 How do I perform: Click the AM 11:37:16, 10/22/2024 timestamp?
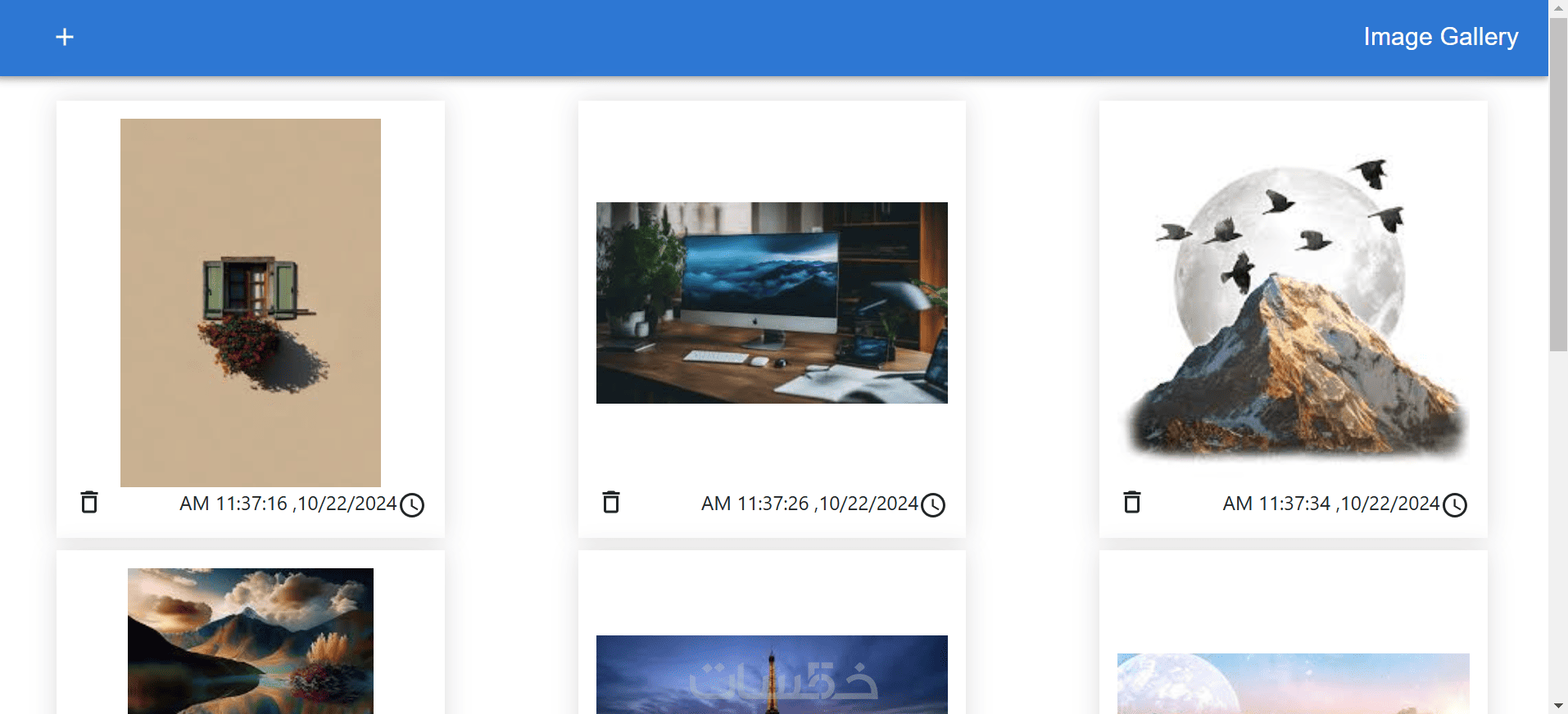pos(288,504)
